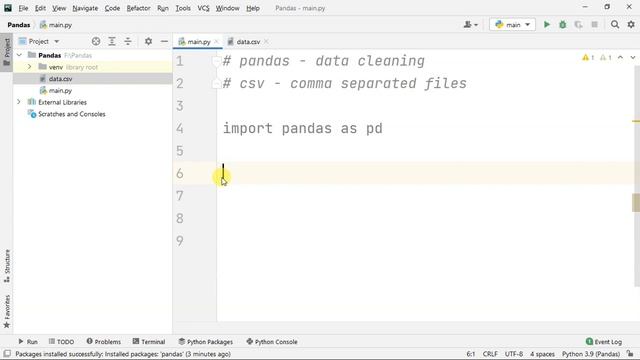Click main.py breadcrumb in navigation bar
This screenshot has height=360, width=640.
(x=56, y=25)
